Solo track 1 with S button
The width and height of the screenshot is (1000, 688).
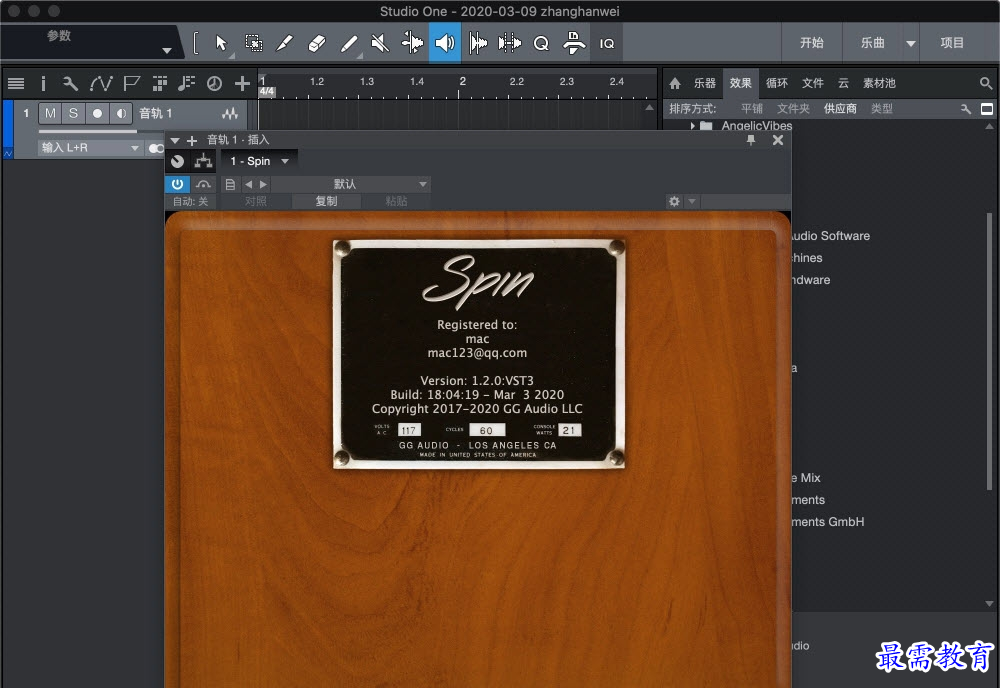73,113
